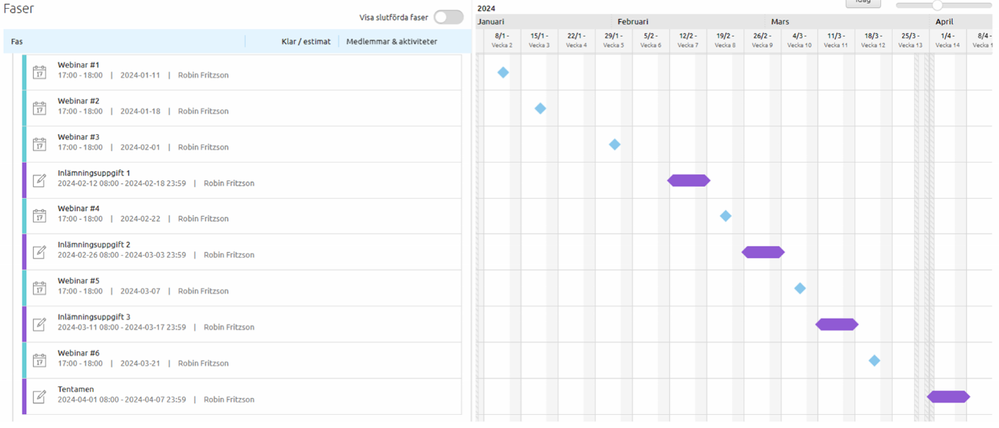Select Webinar #1 diamond milestone in timeline
Screen dimensions: 999x428
coord(503,73)
